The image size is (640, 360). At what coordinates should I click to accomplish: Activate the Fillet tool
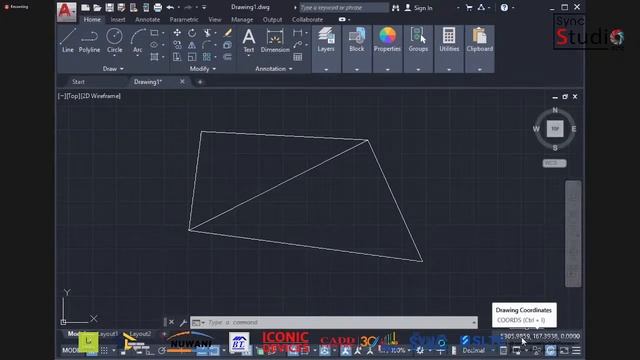tap(207, 45)
